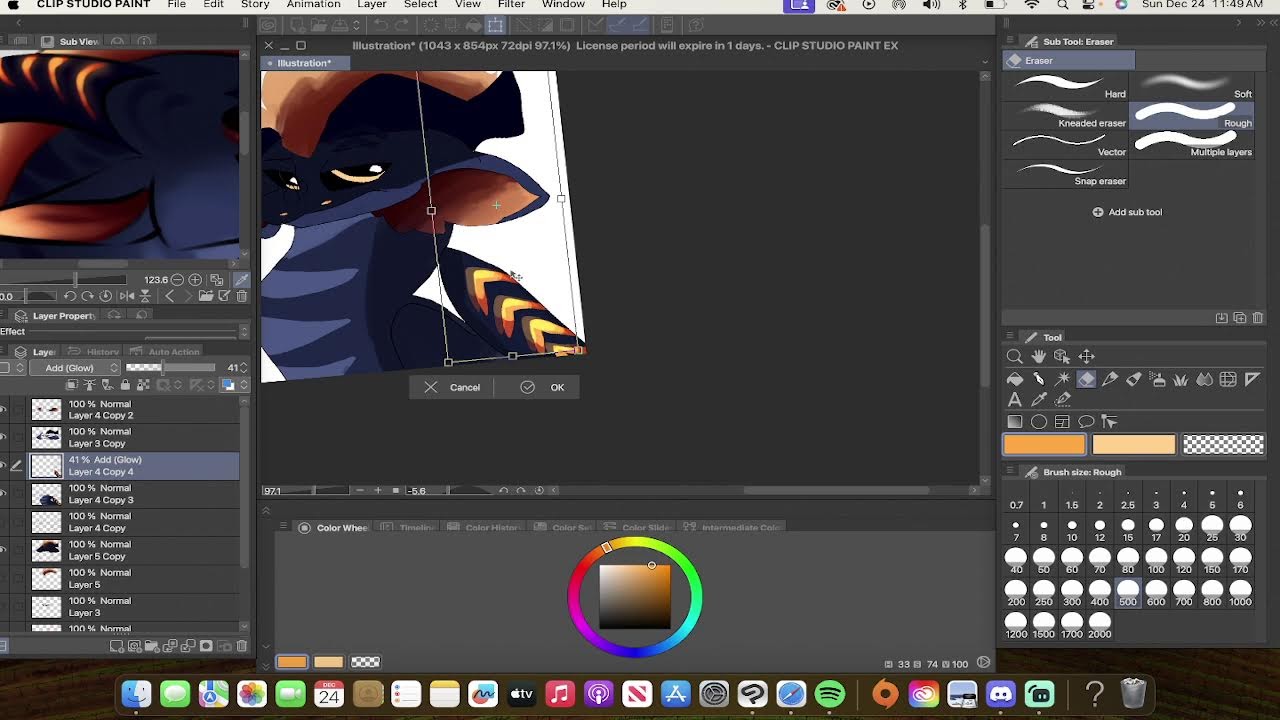
Task: Select the Correct line tool
Action: 1062,400
